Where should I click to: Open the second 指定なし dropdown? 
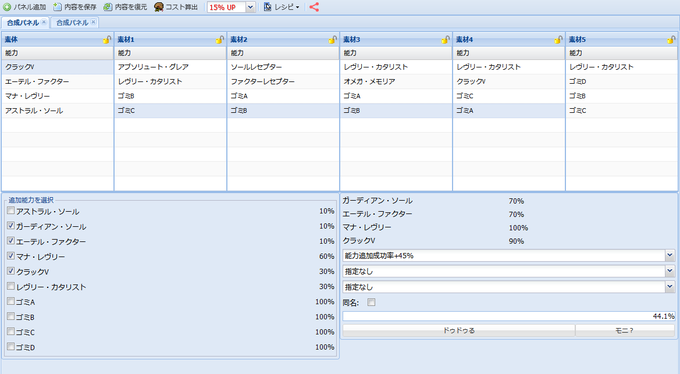click(x=670, y=287)
